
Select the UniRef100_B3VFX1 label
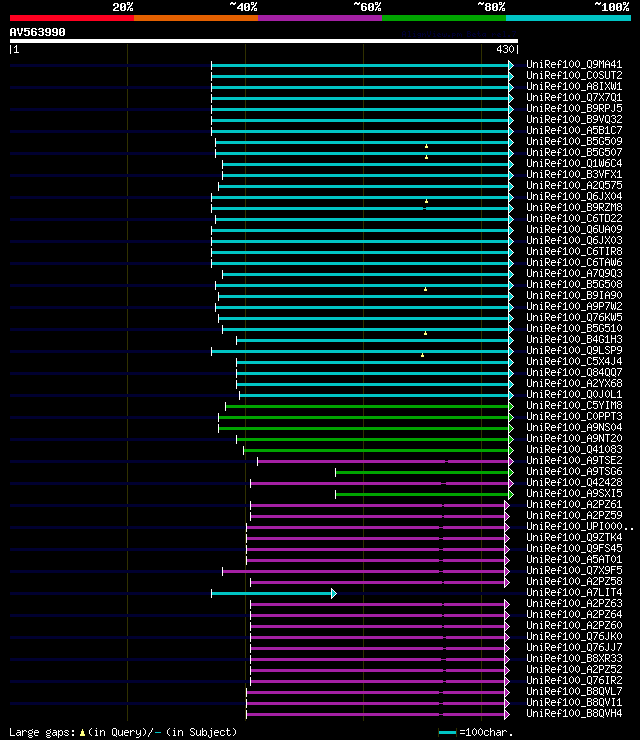[574, 174]
